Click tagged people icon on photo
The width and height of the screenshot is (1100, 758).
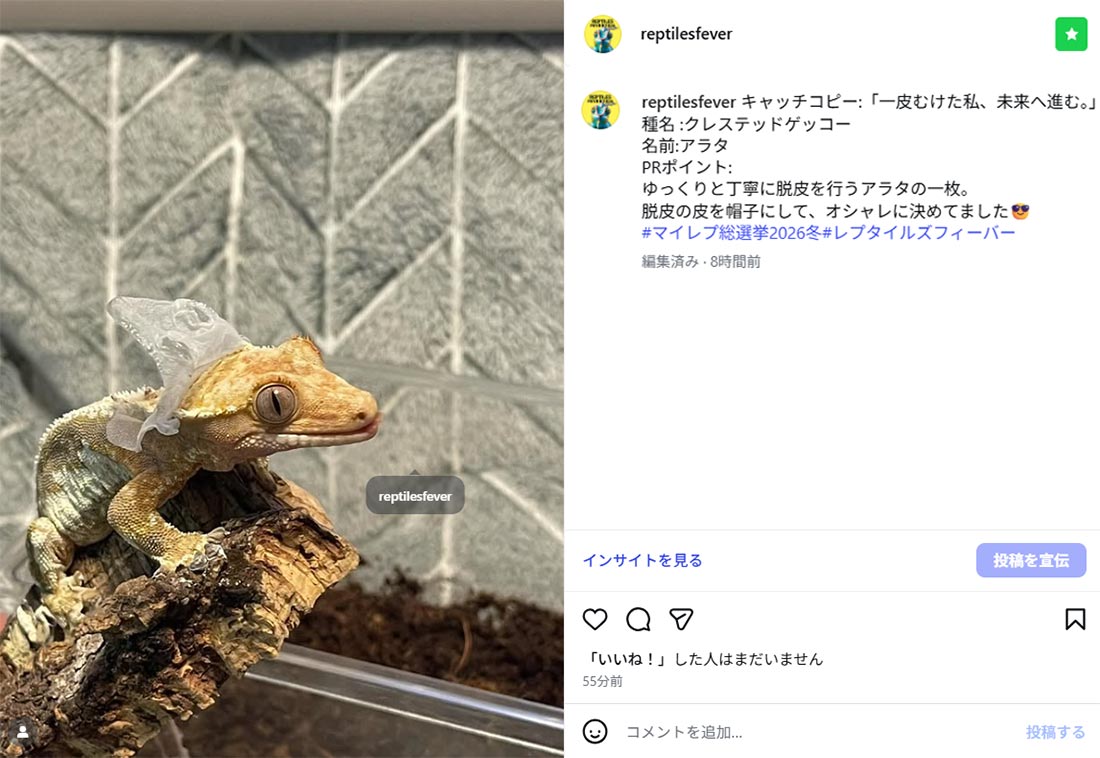pos(22,733)
